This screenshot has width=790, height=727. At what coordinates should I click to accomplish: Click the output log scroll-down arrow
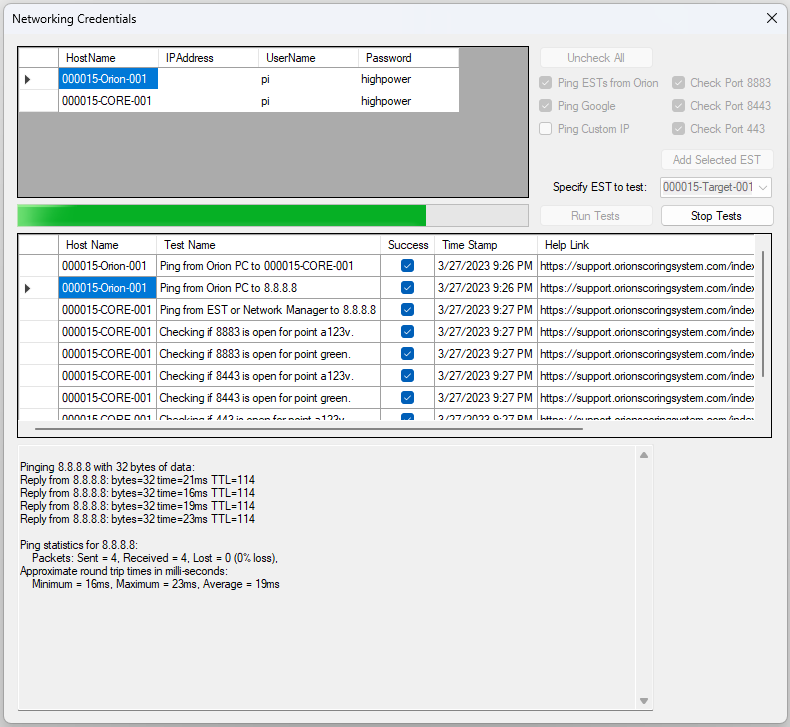point(644,701)
